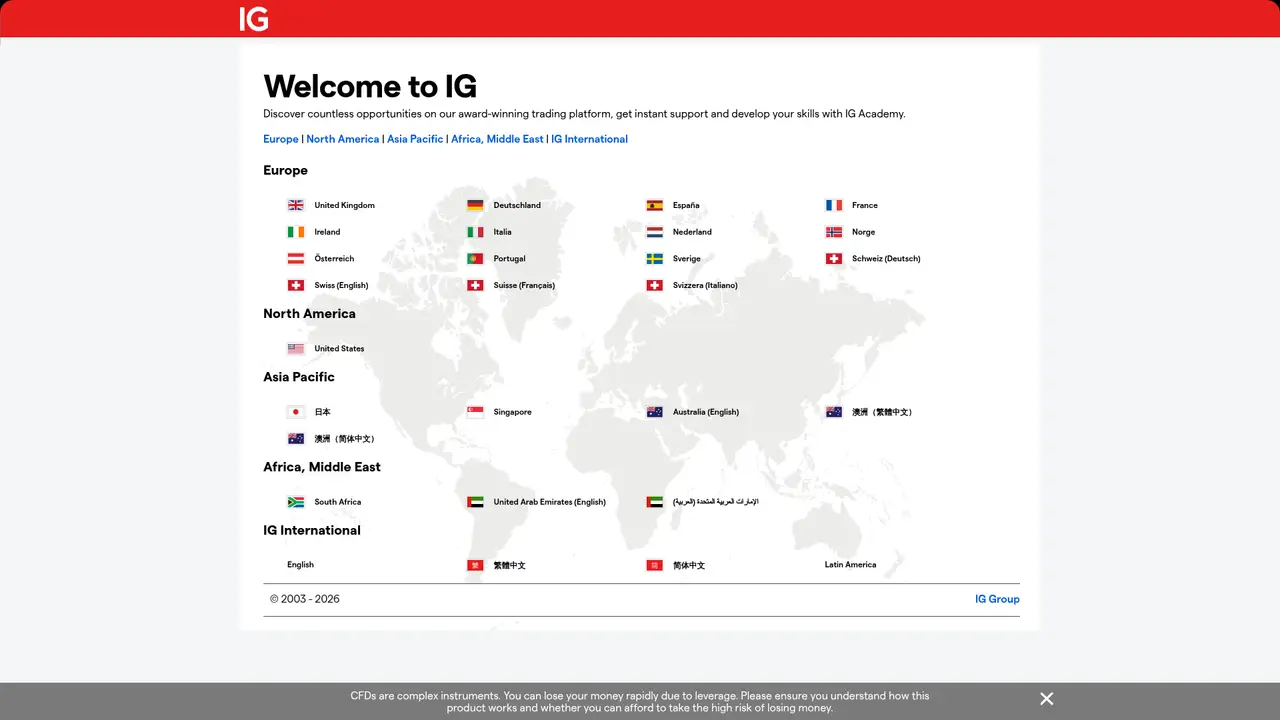Click the Suisse (Français) flag icon

[x=475, y=285]
